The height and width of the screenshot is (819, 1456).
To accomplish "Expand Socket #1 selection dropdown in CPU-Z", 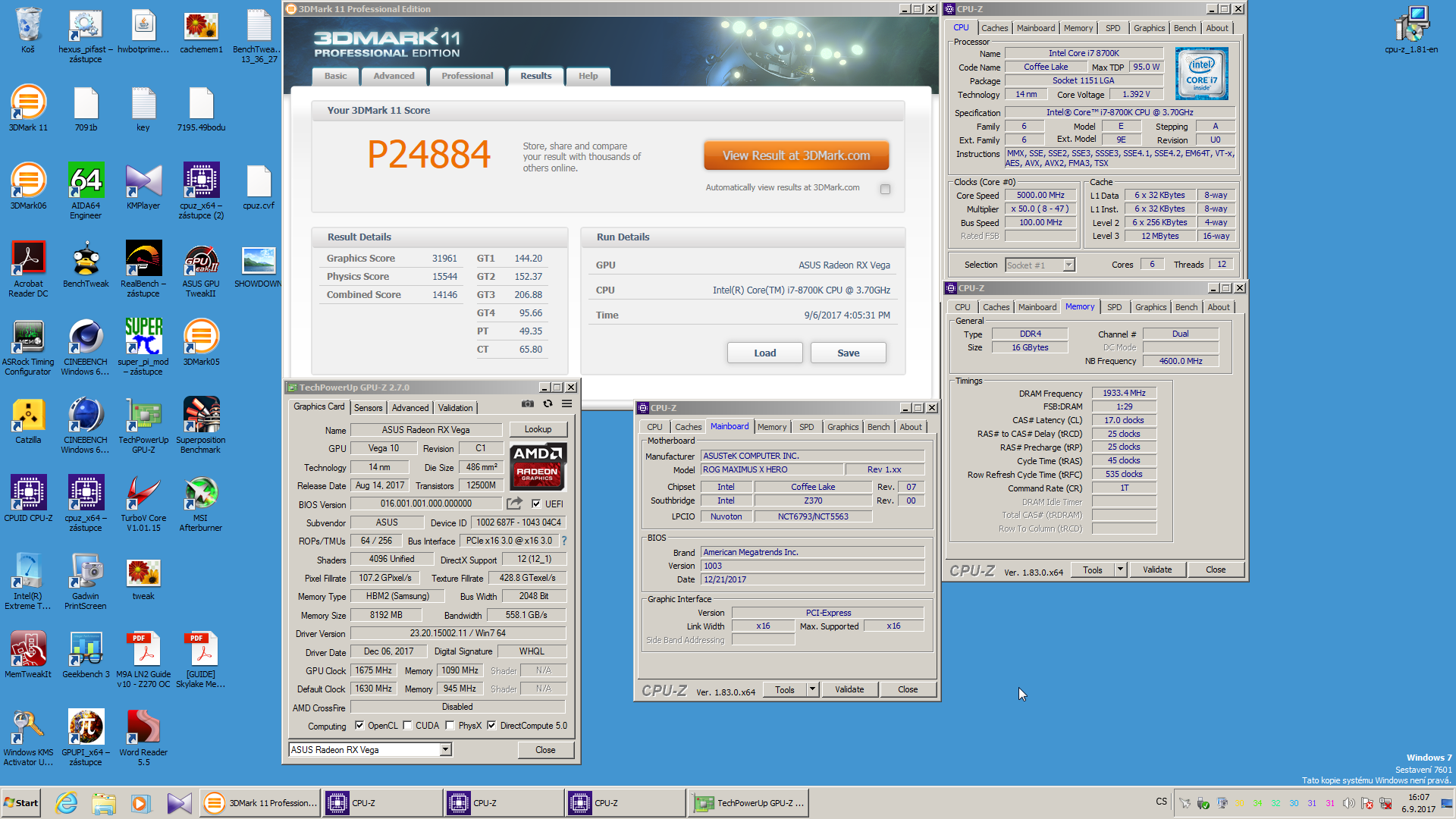I will tap(1069, 265).
